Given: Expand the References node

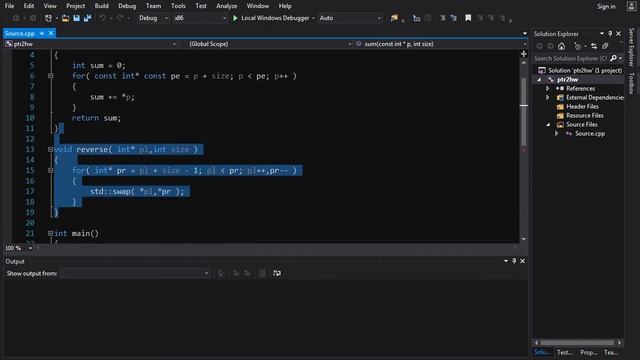Looking at the screenshot, I should click(548, 89).
